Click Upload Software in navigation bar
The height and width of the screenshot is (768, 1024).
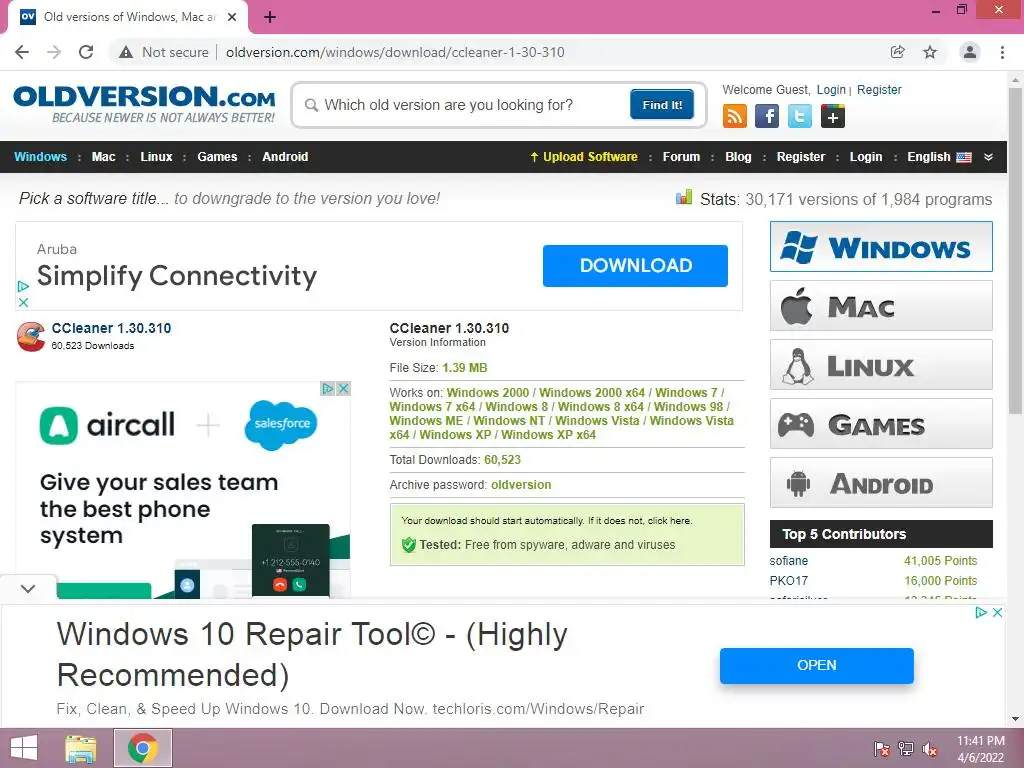(x=584, y=157)
